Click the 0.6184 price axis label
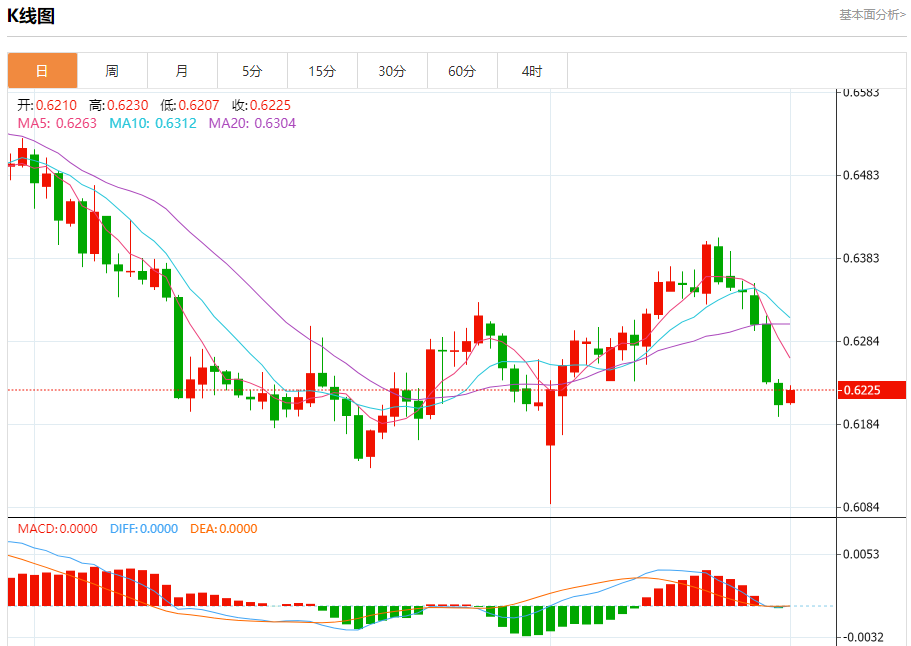The image size is (911, 646). tap(861, 424)
